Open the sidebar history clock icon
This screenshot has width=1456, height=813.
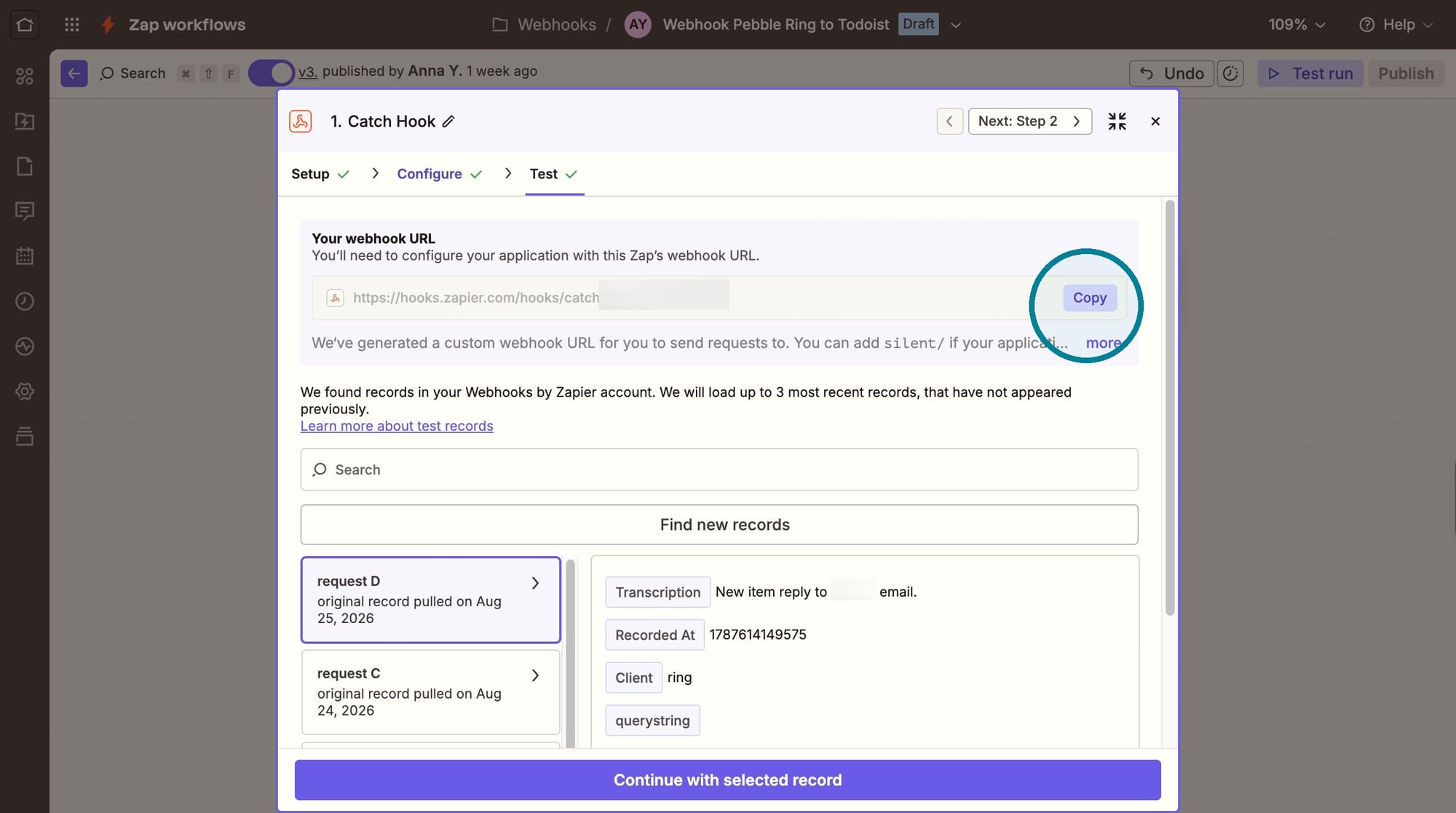tap(25, 301)
